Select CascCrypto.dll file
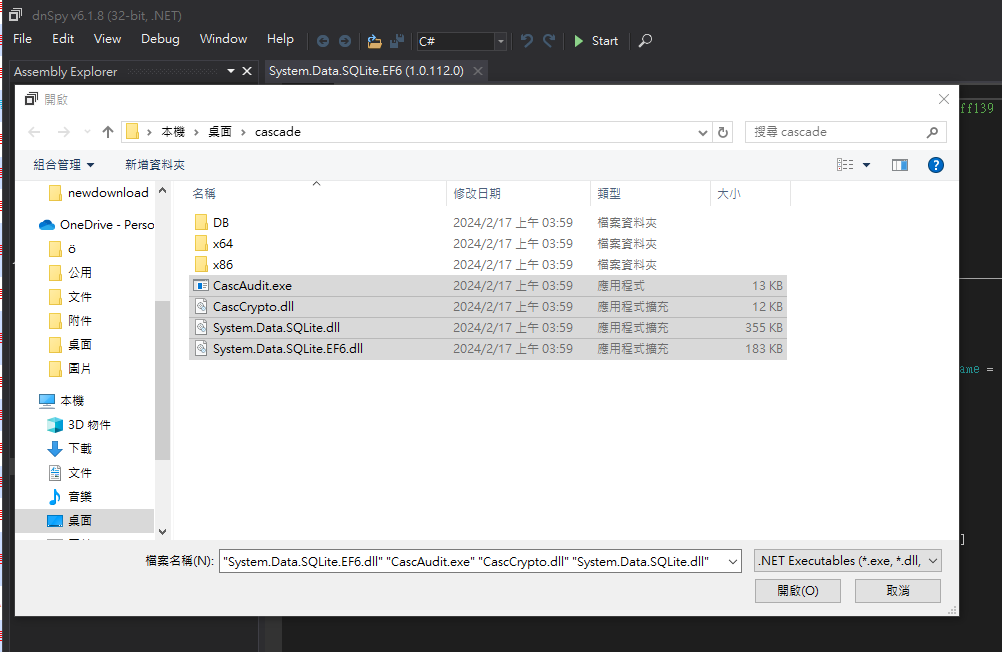The height and width of the screenshot is (652, 1002). point(488,307)
